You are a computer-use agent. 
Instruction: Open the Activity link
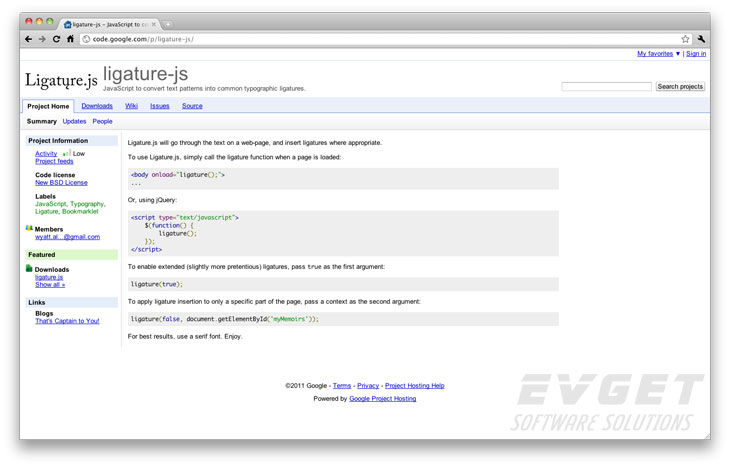pyautogui.click(x=46, y=153)
